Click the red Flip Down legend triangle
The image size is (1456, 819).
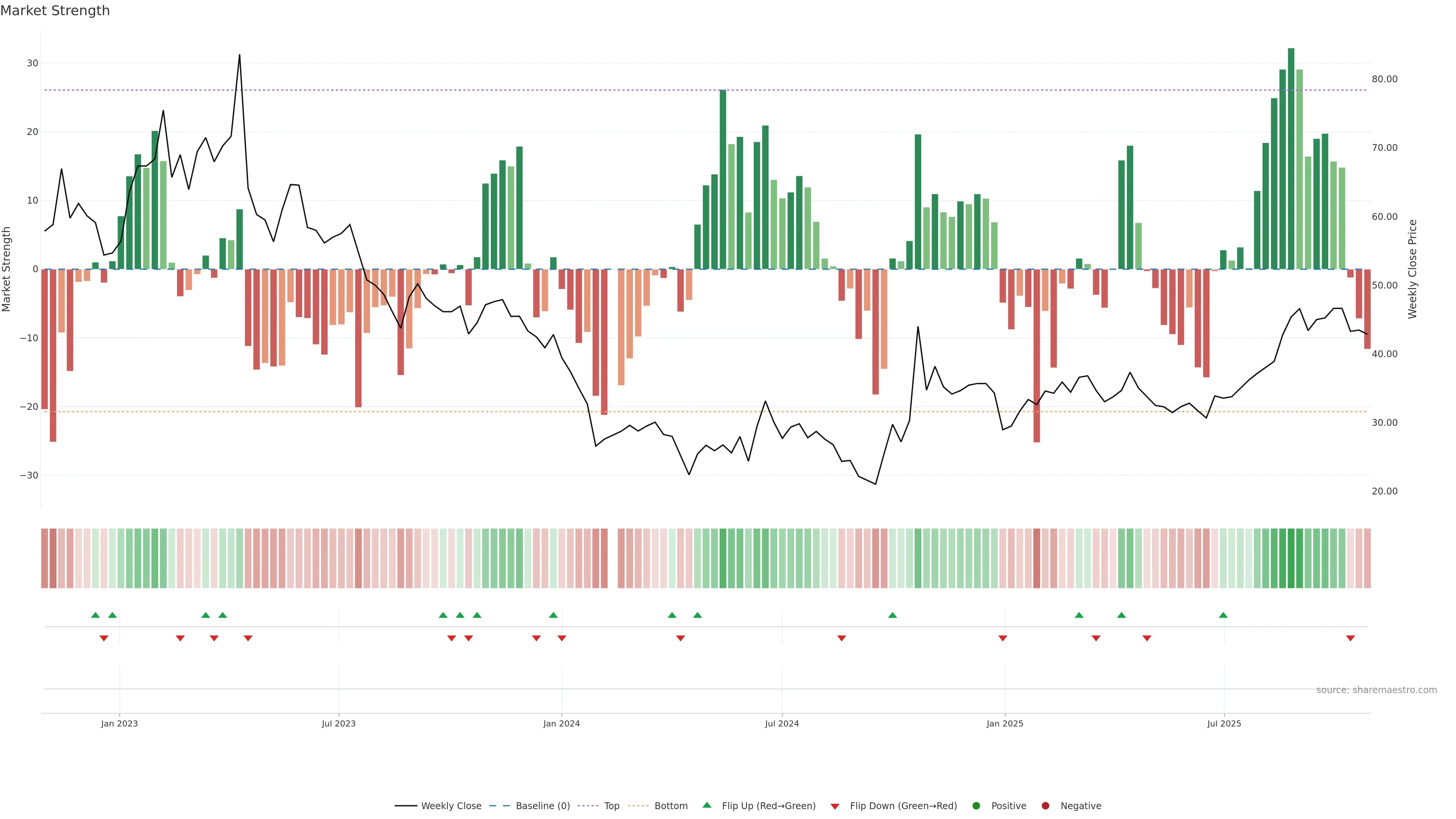tap(835, 806)
